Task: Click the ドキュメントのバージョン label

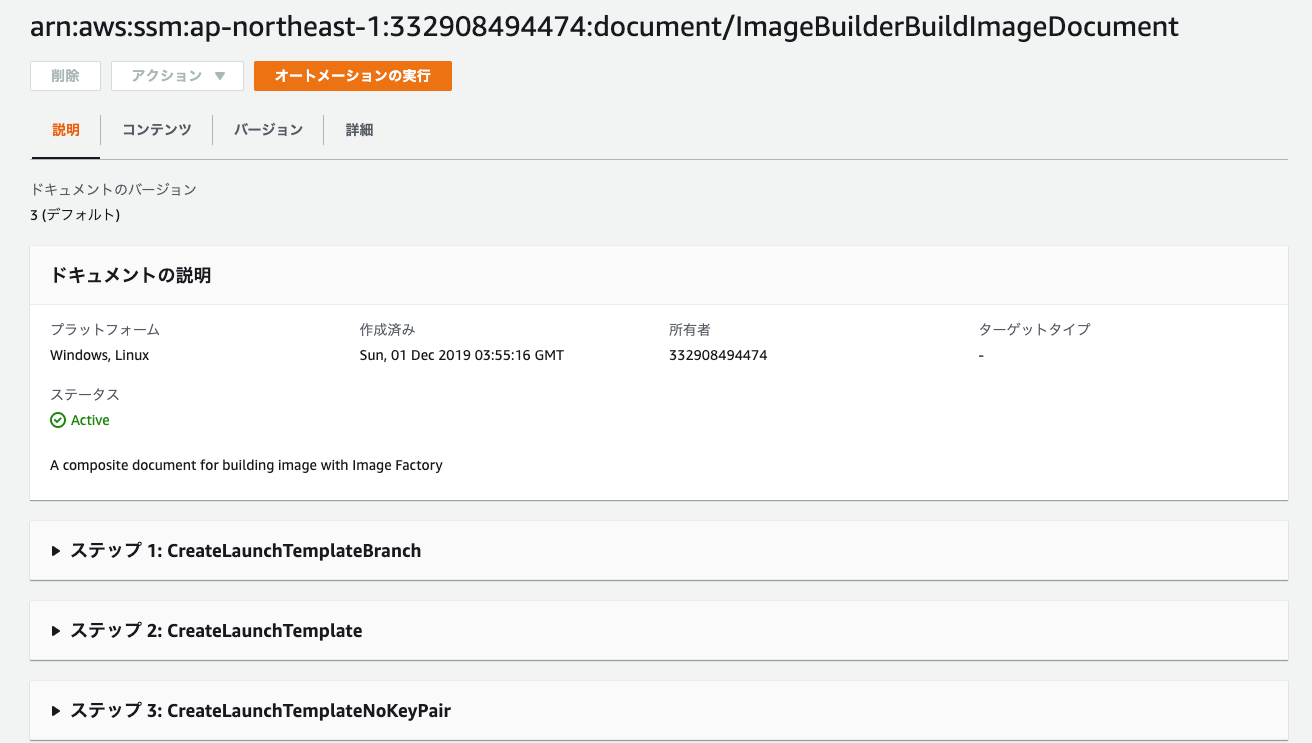Action: [114, 189]
